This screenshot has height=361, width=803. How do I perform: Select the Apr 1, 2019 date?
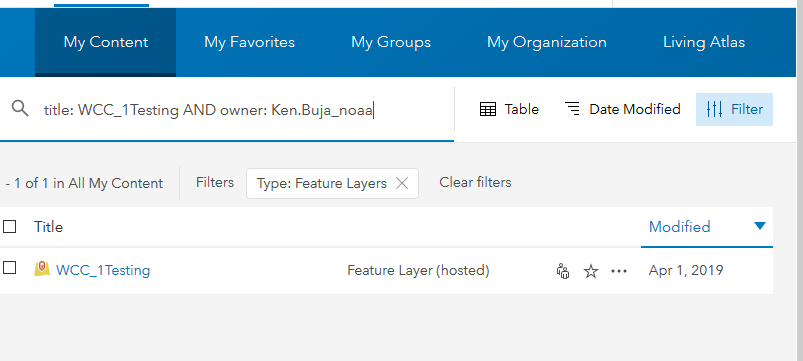click(686, 270)
